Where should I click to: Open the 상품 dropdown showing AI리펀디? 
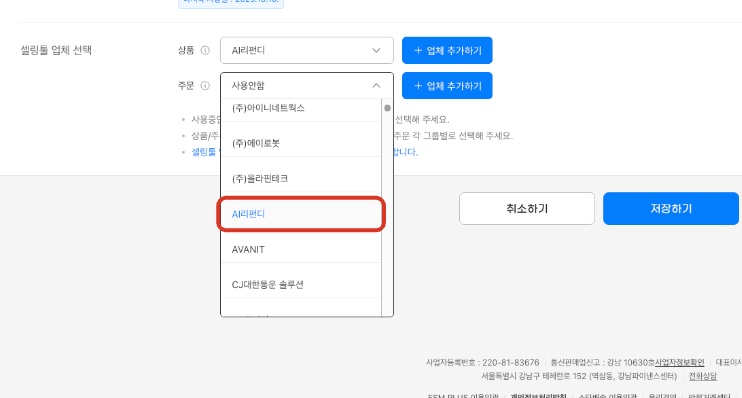click(307, 50)
